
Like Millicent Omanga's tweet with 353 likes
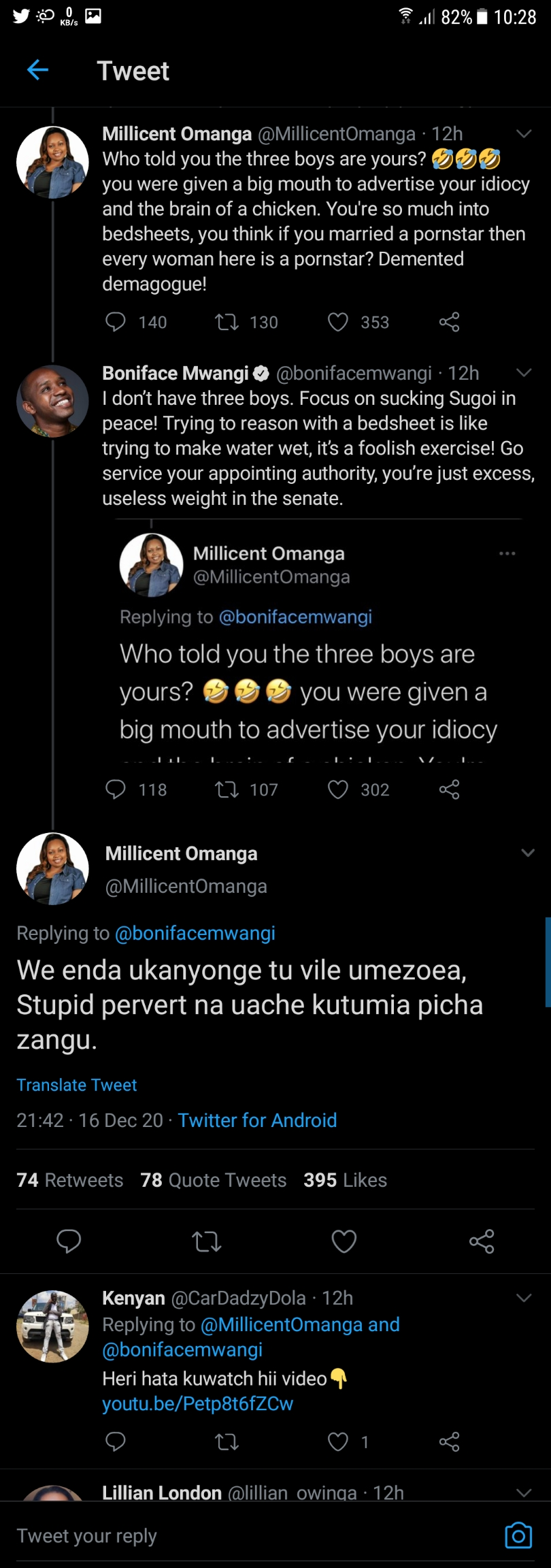338,322
